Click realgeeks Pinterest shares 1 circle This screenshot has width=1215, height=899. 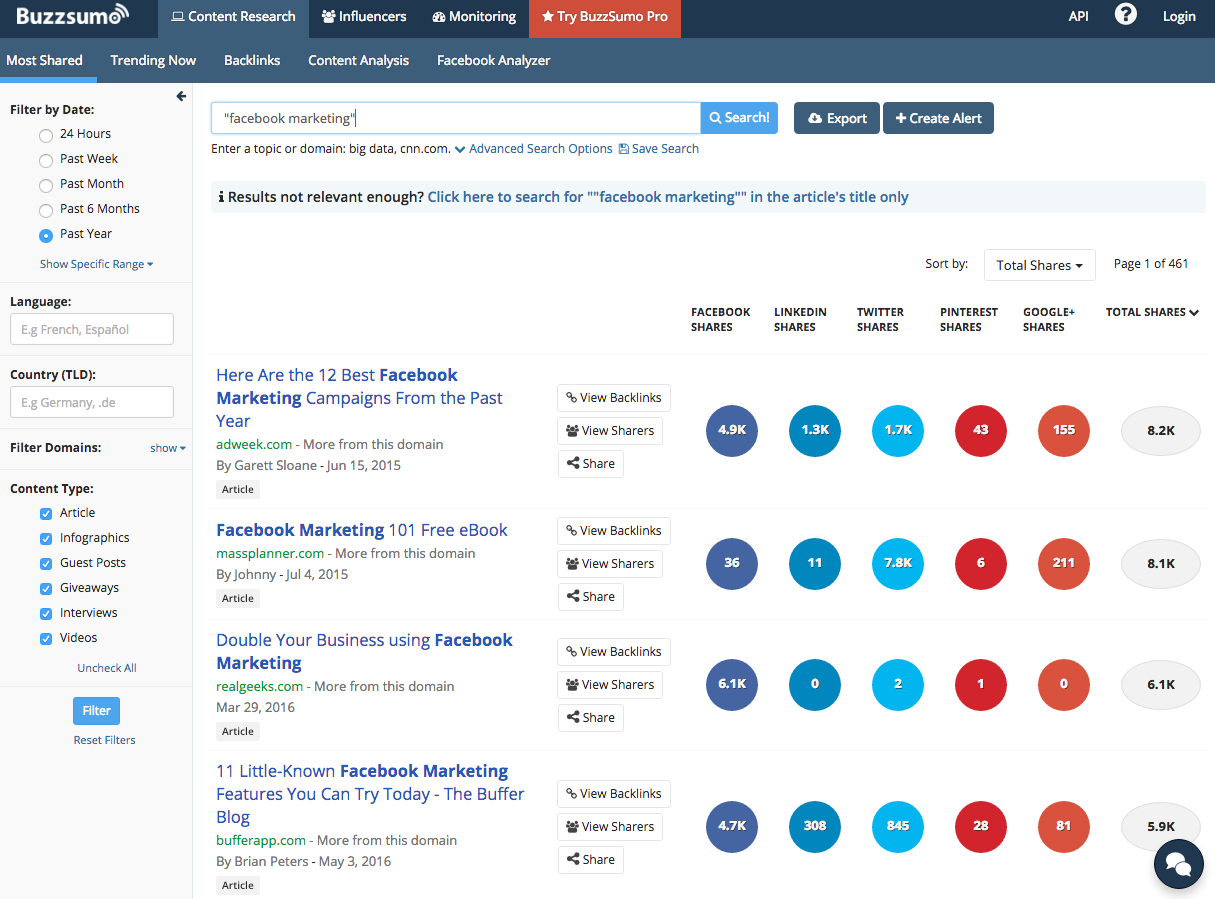[981, 684]
